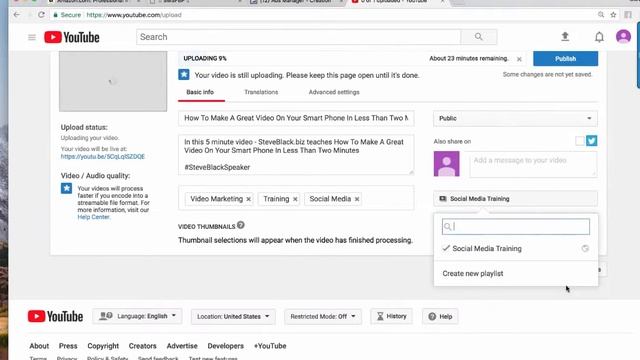Click the browser address bar URL

coord(134,15)
